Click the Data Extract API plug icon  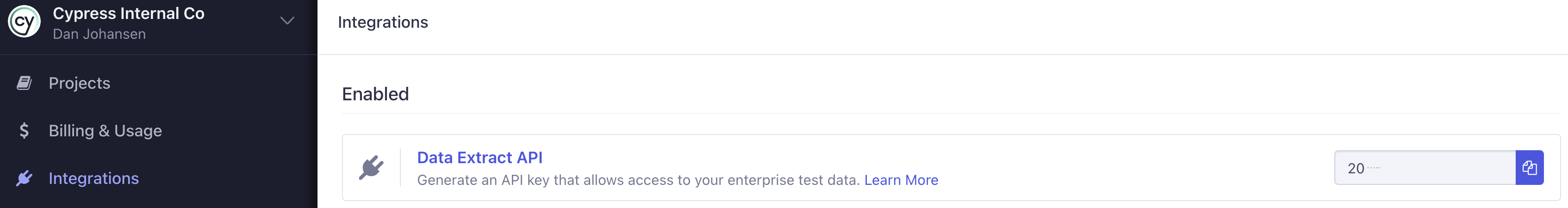tap(371, 167)
